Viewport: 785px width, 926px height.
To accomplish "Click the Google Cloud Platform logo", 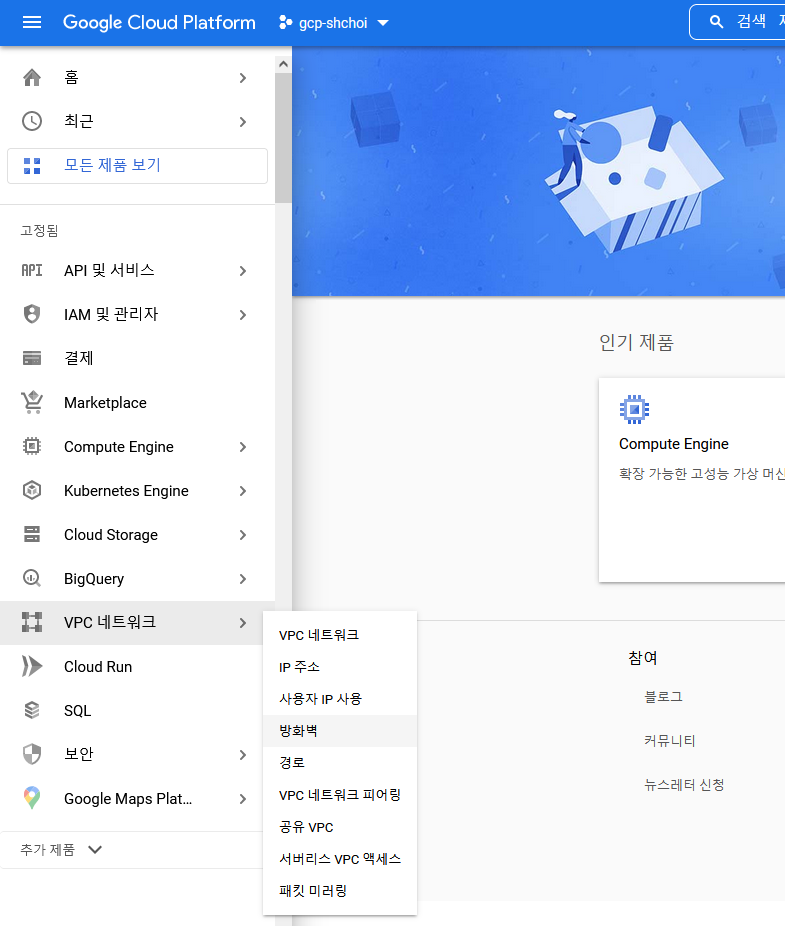I will [x=159, y=22].
